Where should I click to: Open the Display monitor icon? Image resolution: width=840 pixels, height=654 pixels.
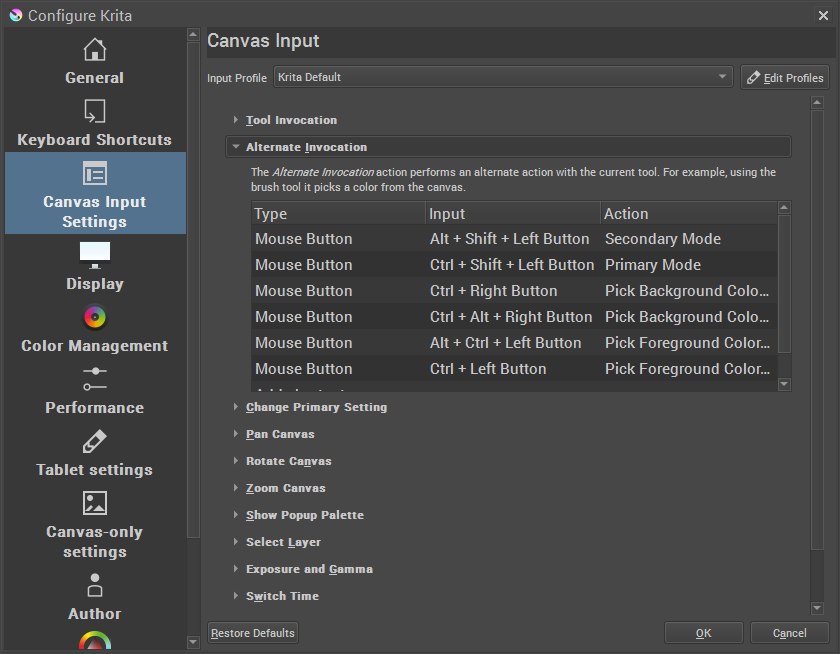point(95,255)
